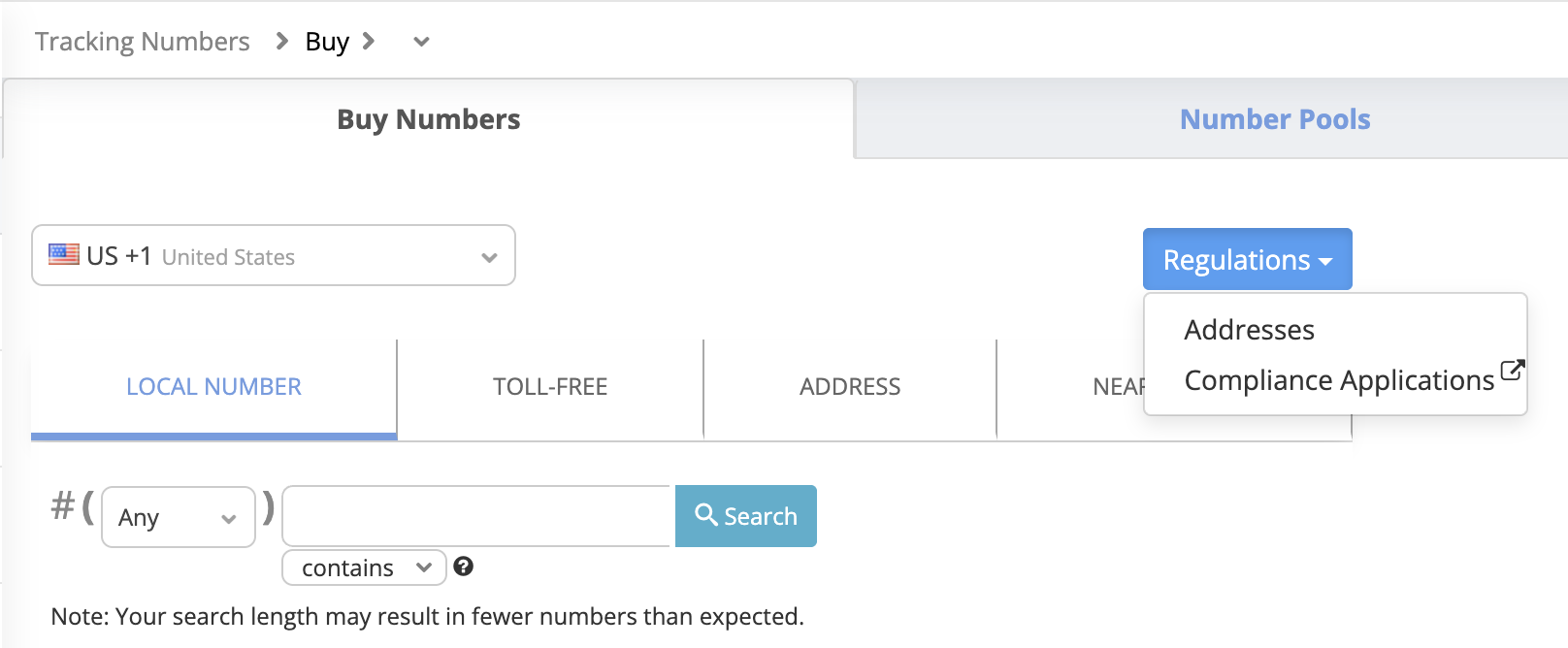The image size is (1568, 648).
Task: Click the # symbol before the area code
Action: coord(63,506)
